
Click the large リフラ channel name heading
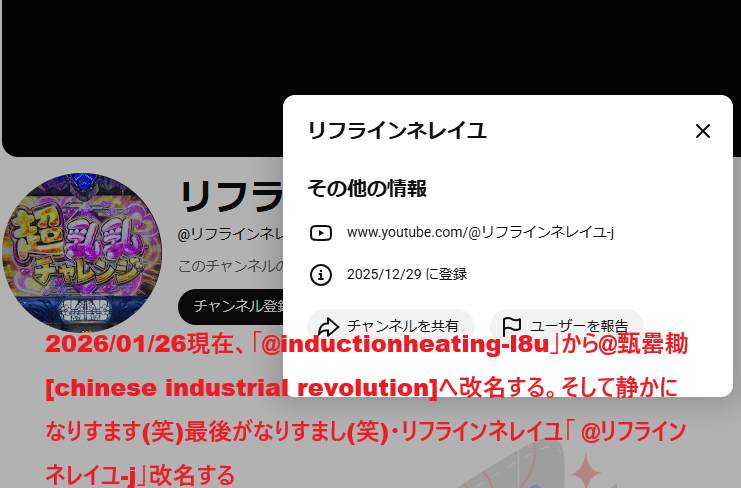pos(231,195)
